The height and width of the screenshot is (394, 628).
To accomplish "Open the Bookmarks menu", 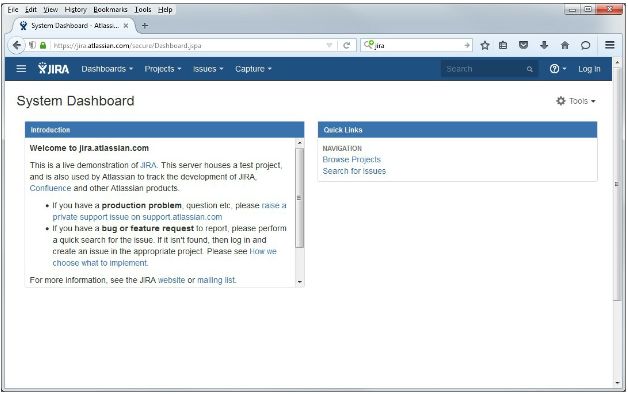I will (x=110, y=10).
